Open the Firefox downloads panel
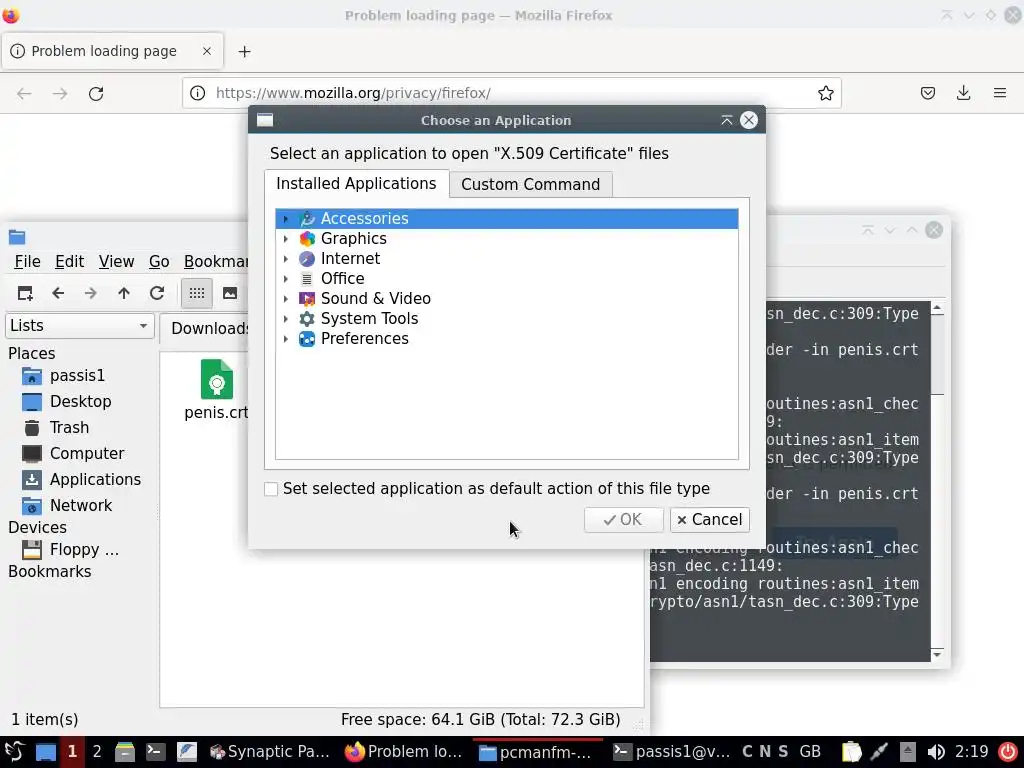This screenshot has width=1024, height=768. (963, 93)
